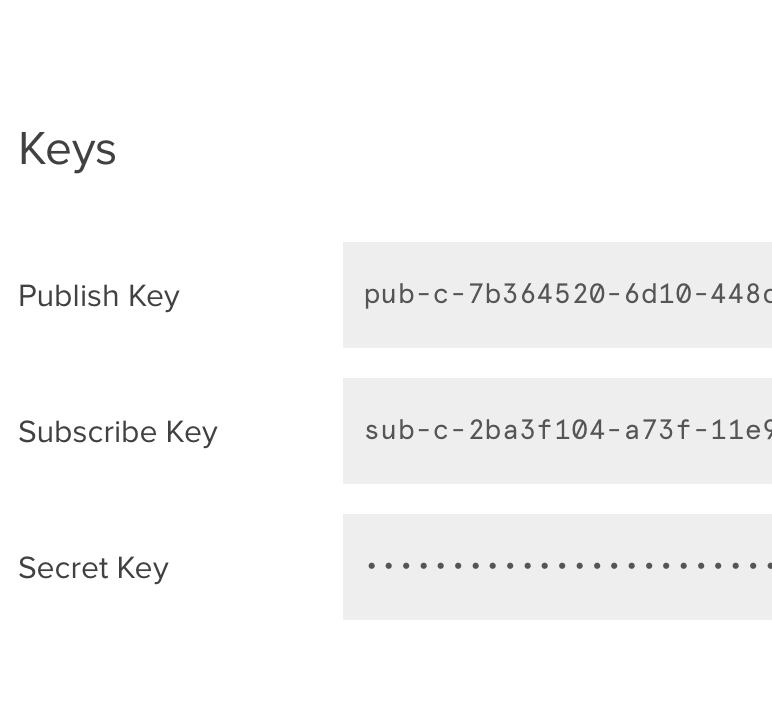Click the Subscribe Key text field

[557, 431]
